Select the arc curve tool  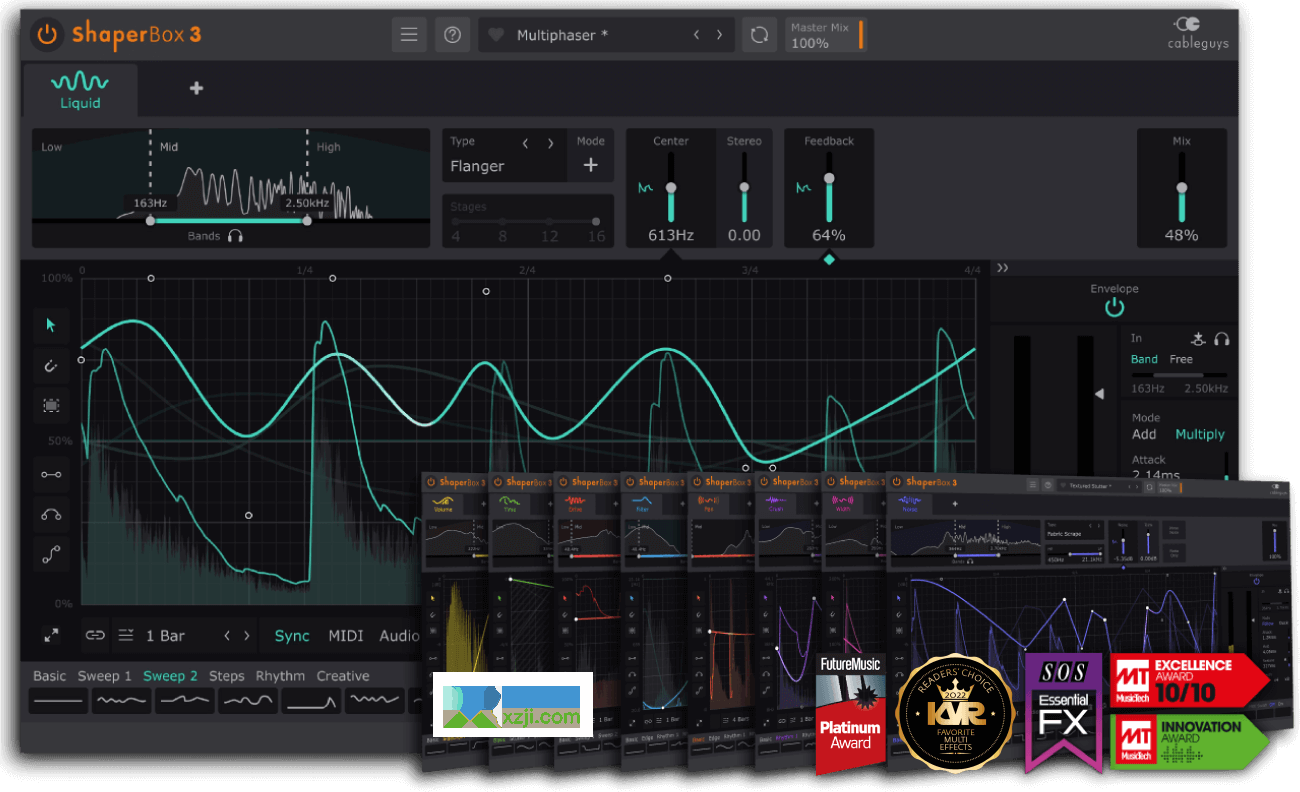51,514
